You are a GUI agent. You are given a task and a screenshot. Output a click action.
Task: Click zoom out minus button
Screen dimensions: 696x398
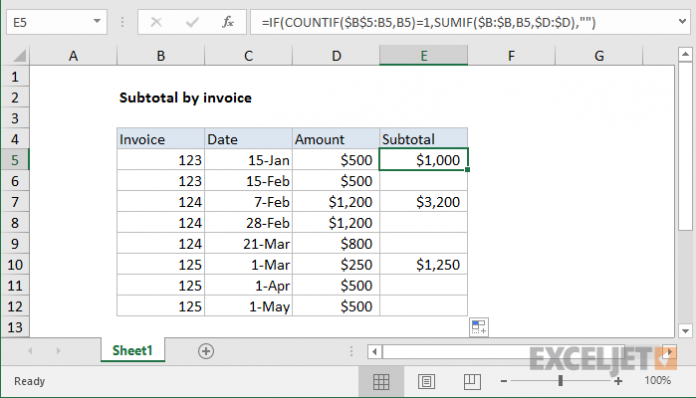click(503, 381)
